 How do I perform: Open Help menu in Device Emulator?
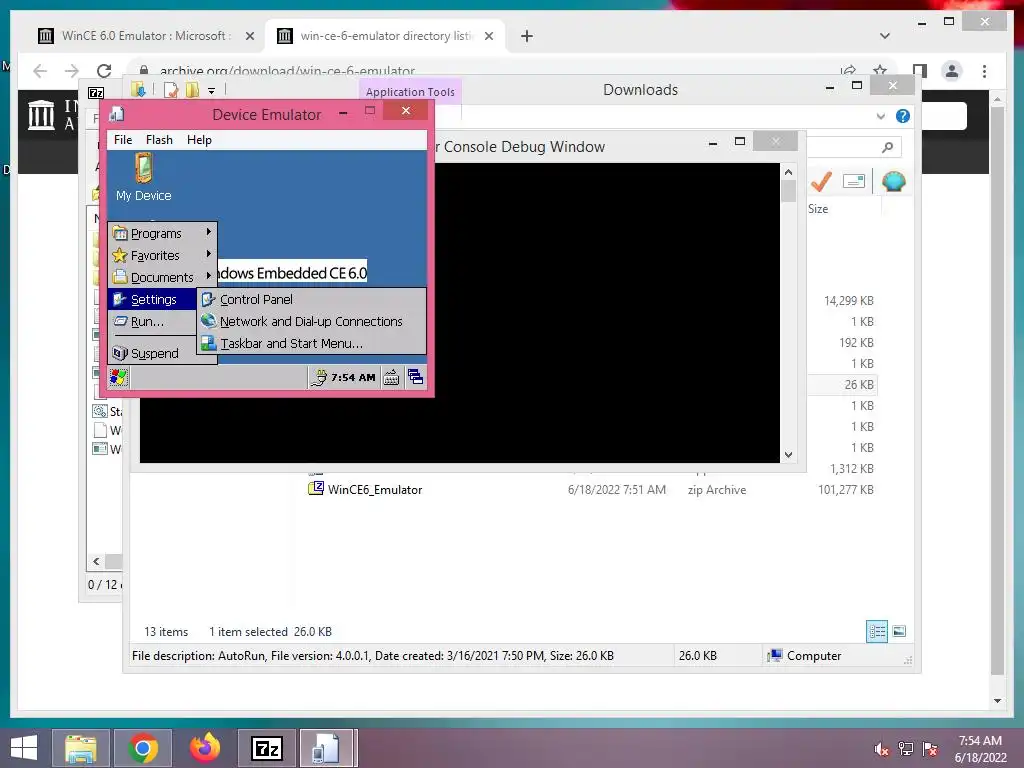[199, 140]
